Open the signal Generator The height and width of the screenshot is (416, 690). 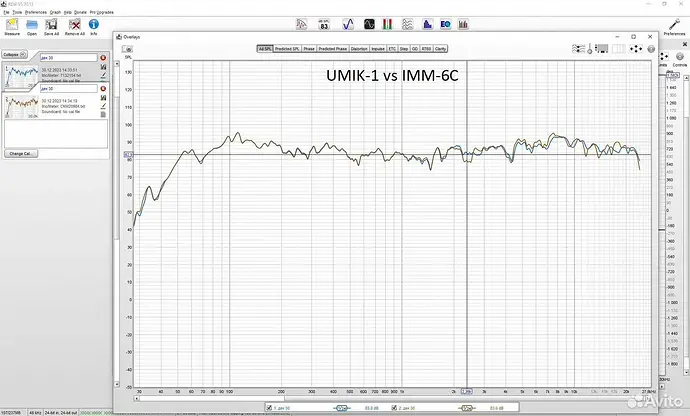coord(348,25)
